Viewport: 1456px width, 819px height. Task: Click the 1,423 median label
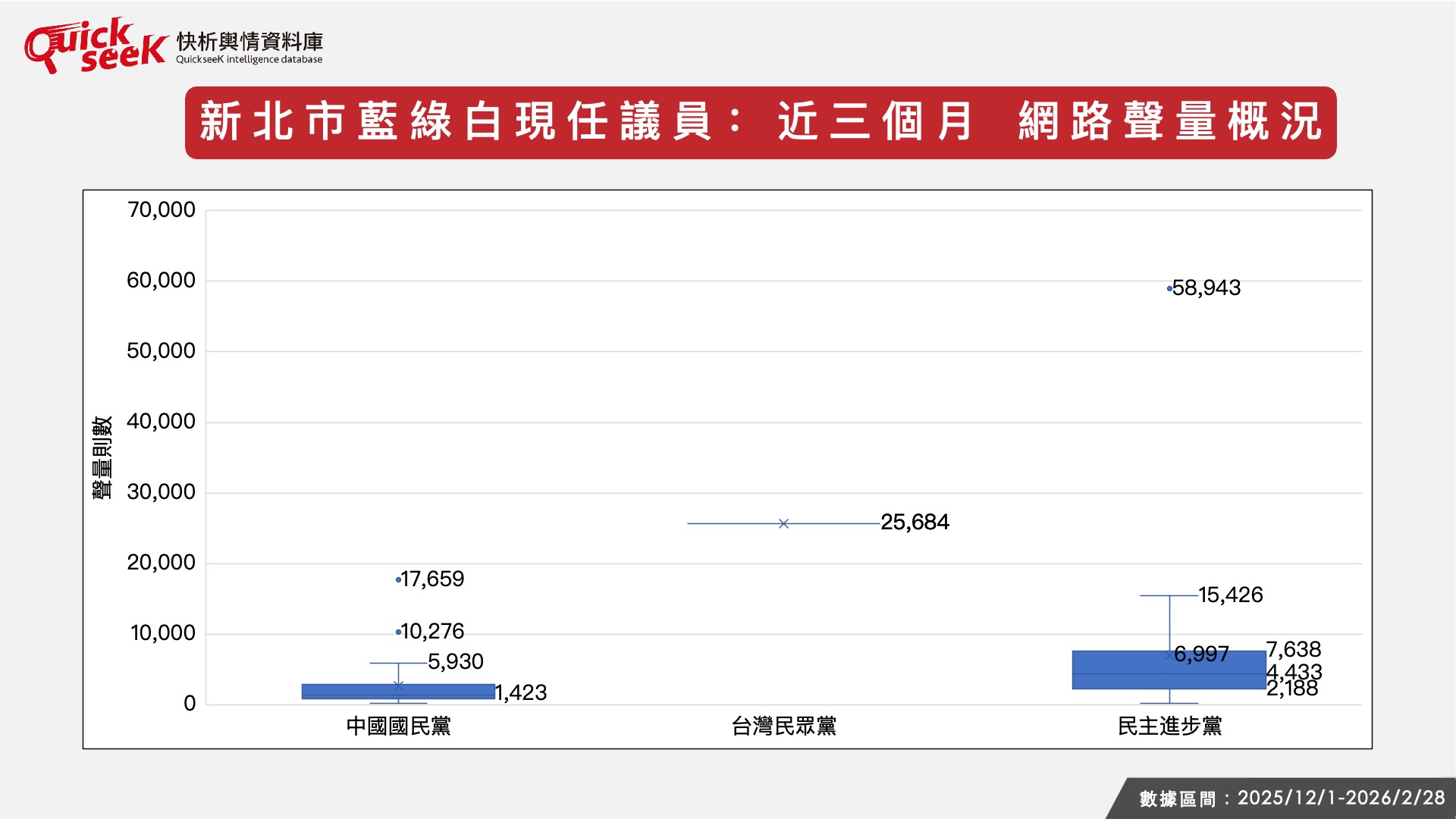pyautogui.click(x=521, y=693)
